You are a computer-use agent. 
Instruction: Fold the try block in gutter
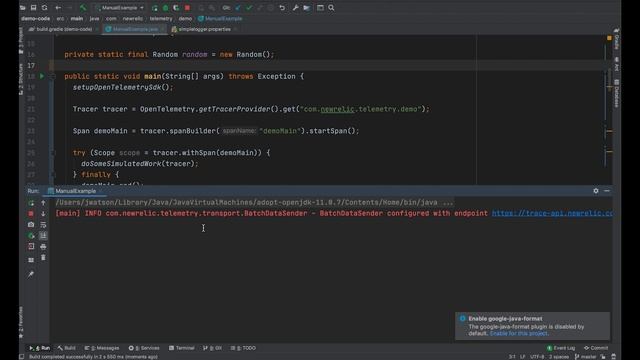53,153
